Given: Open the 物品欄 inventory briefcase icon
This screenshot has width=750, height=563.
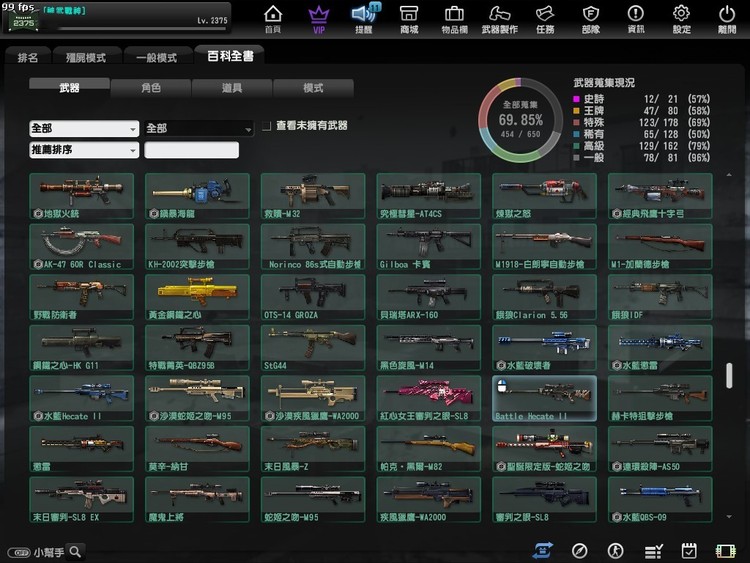Looking at the screenshot, I should click(454, 18).
